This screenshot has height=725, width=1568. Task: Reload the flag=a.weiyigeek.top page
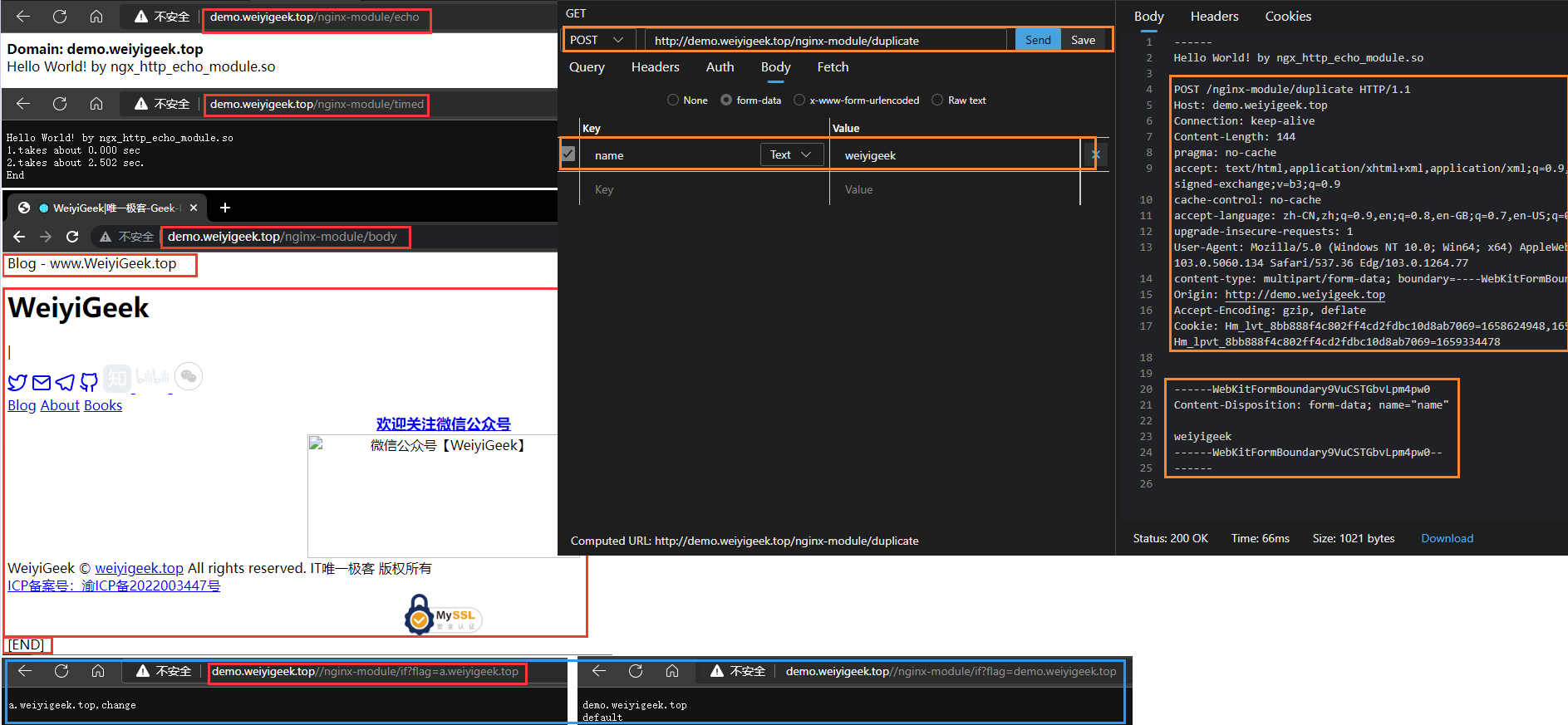(61, 671)
